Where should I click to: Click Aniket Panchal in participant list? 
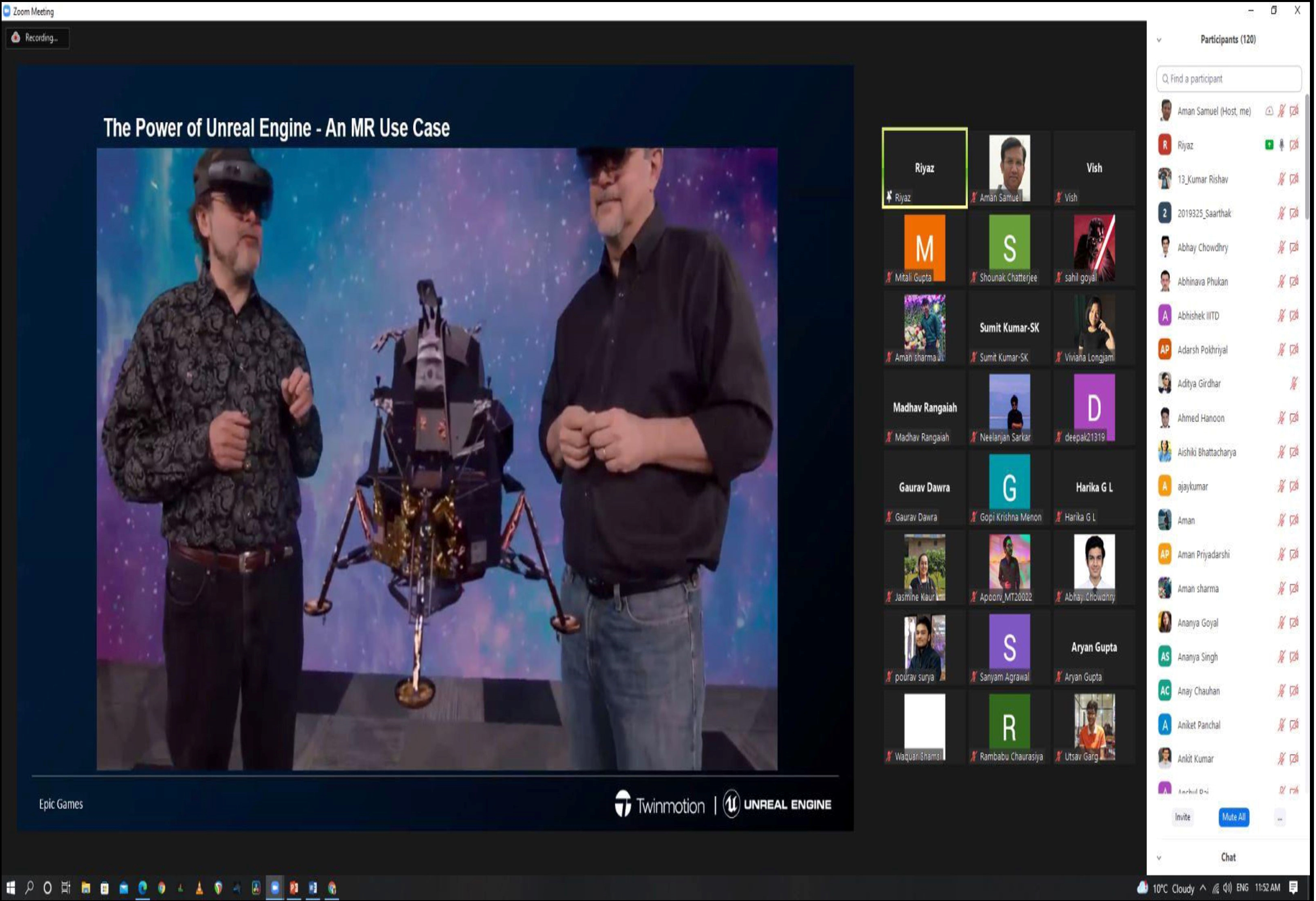point(1229,724)
